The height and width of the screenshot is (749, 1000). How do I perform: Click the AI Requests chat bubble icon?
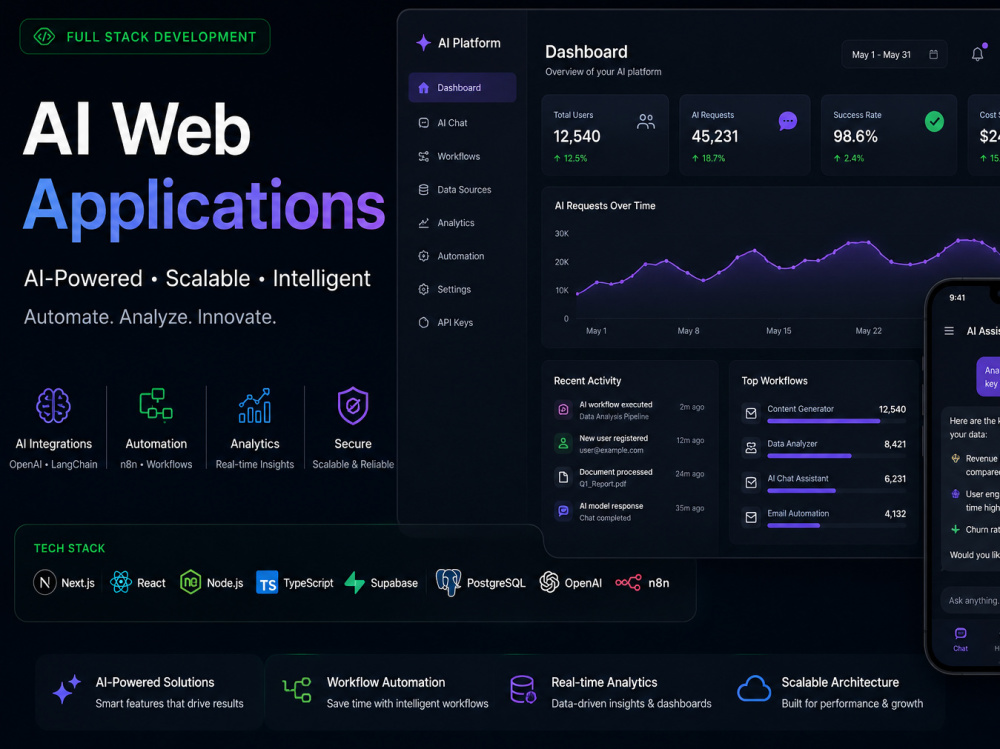788,121
